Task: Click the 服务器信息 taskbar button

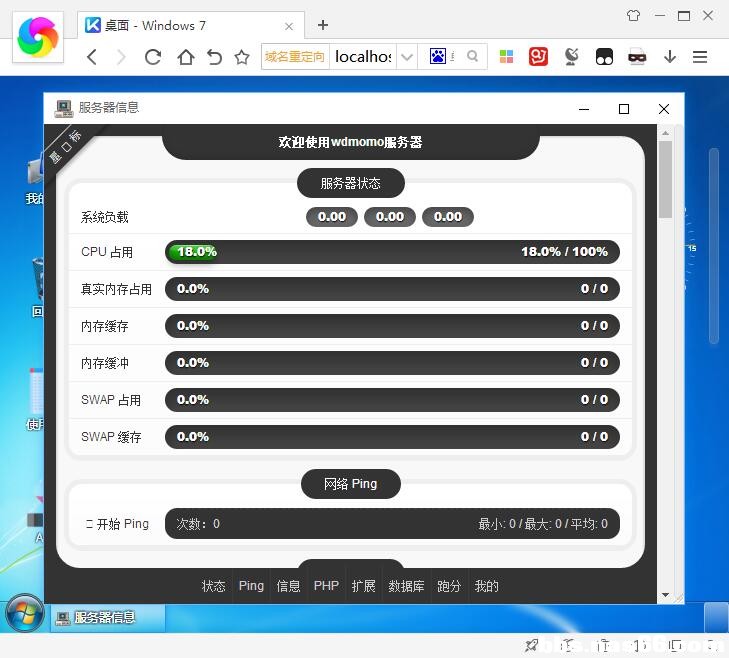Action: (x=107, y=618)
